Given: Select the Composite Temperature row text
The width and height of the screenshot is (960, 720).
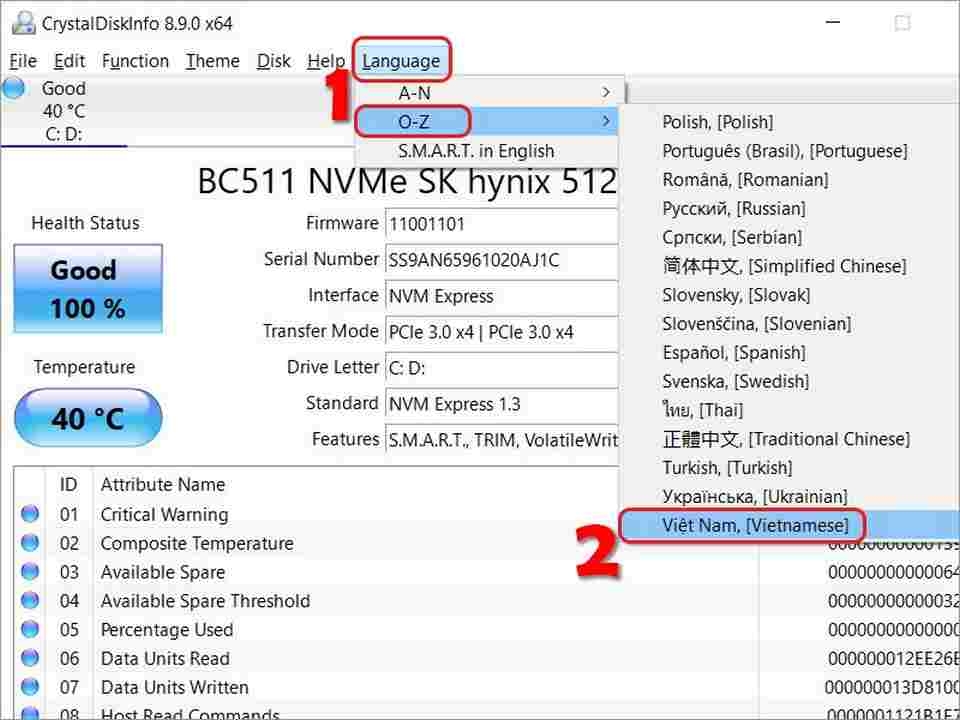Looking at the screenshot, I should point(197,543).
